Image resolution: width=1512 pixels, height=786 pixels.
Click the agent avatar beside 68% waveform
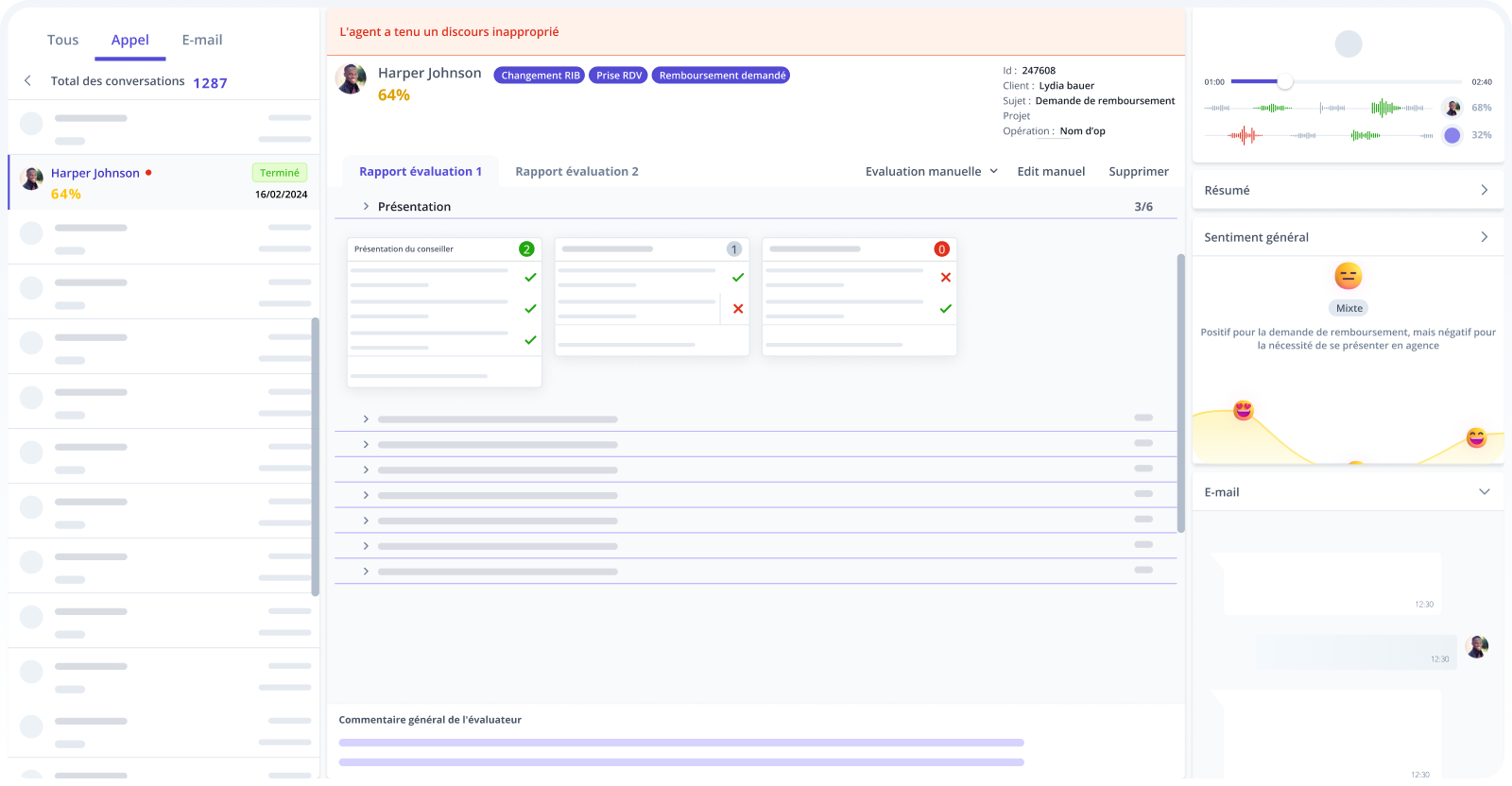pos(1452,108)
